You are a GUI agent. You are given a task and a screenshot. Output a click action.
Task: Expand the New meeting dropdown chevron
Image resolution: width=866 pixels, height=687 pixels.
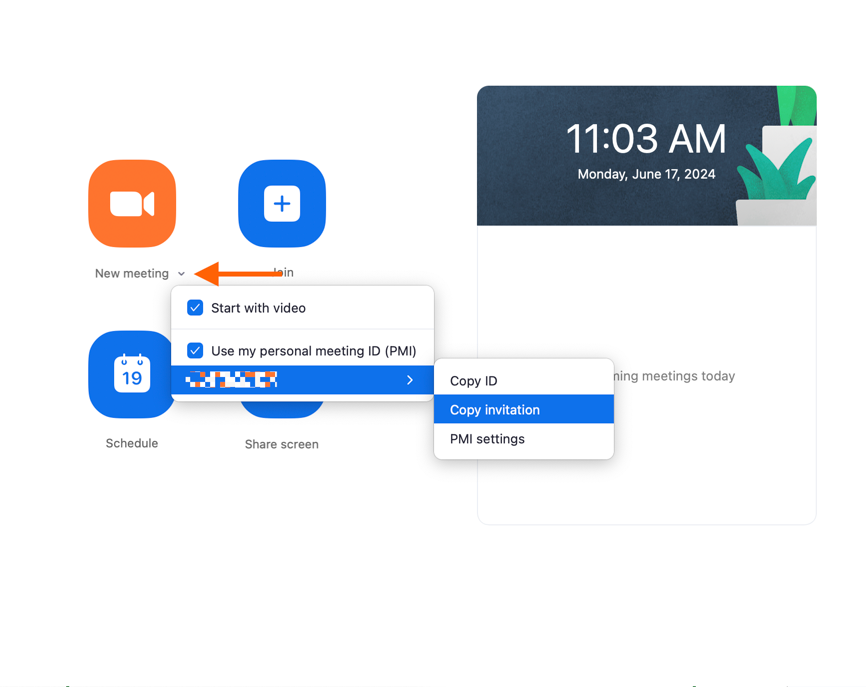tap(181, 274)
